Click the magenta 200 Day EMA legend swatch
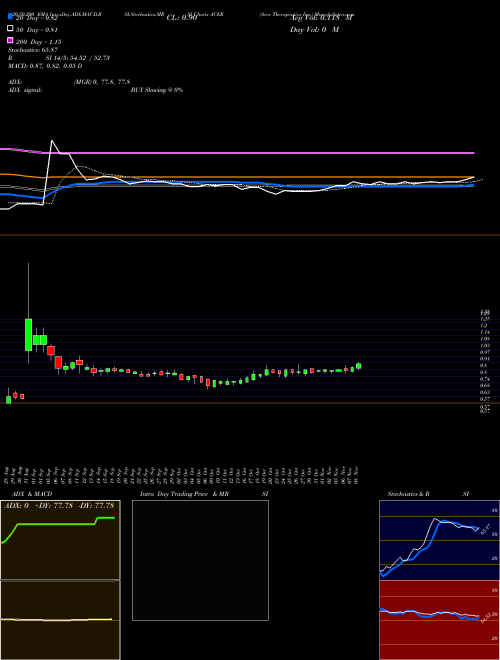 pyautogui.click(x=11, y=40)
